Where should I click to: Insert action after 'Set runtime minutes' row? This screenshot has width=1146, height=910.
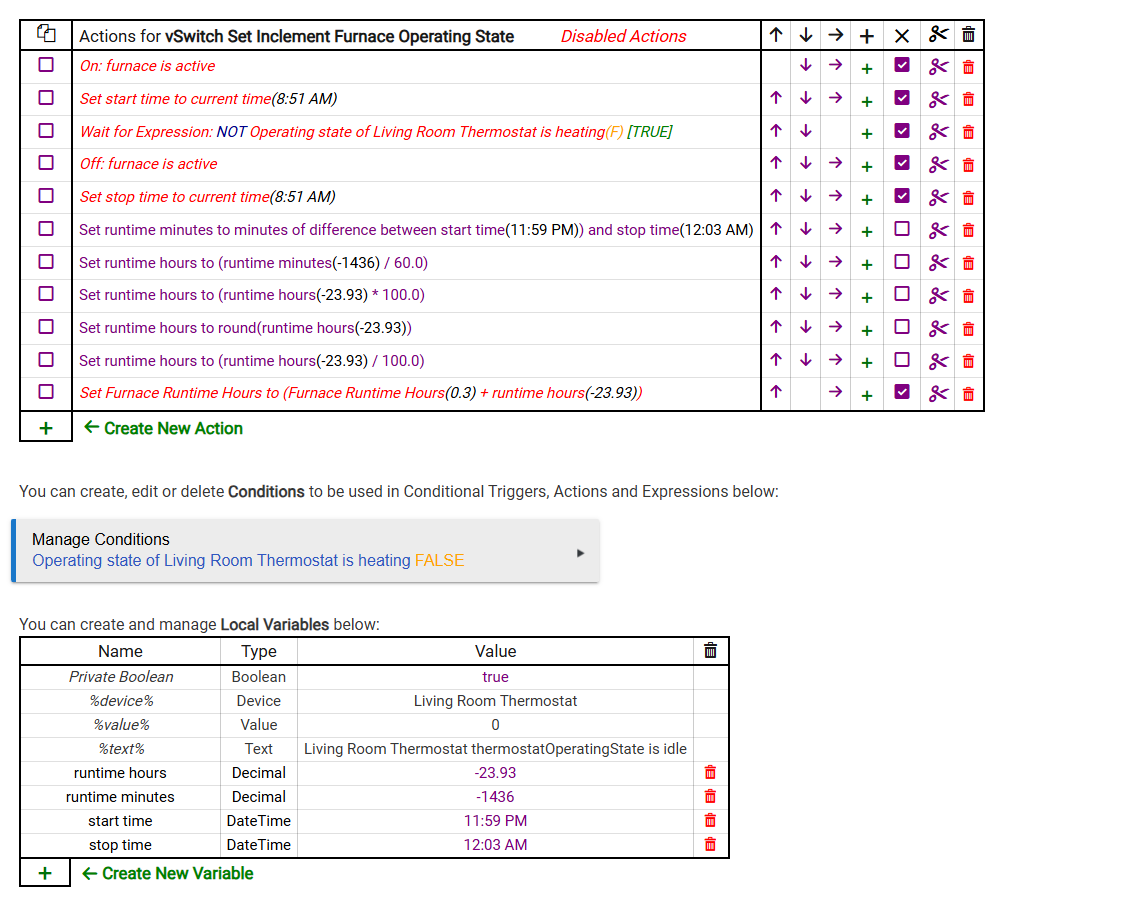(867, 231)
